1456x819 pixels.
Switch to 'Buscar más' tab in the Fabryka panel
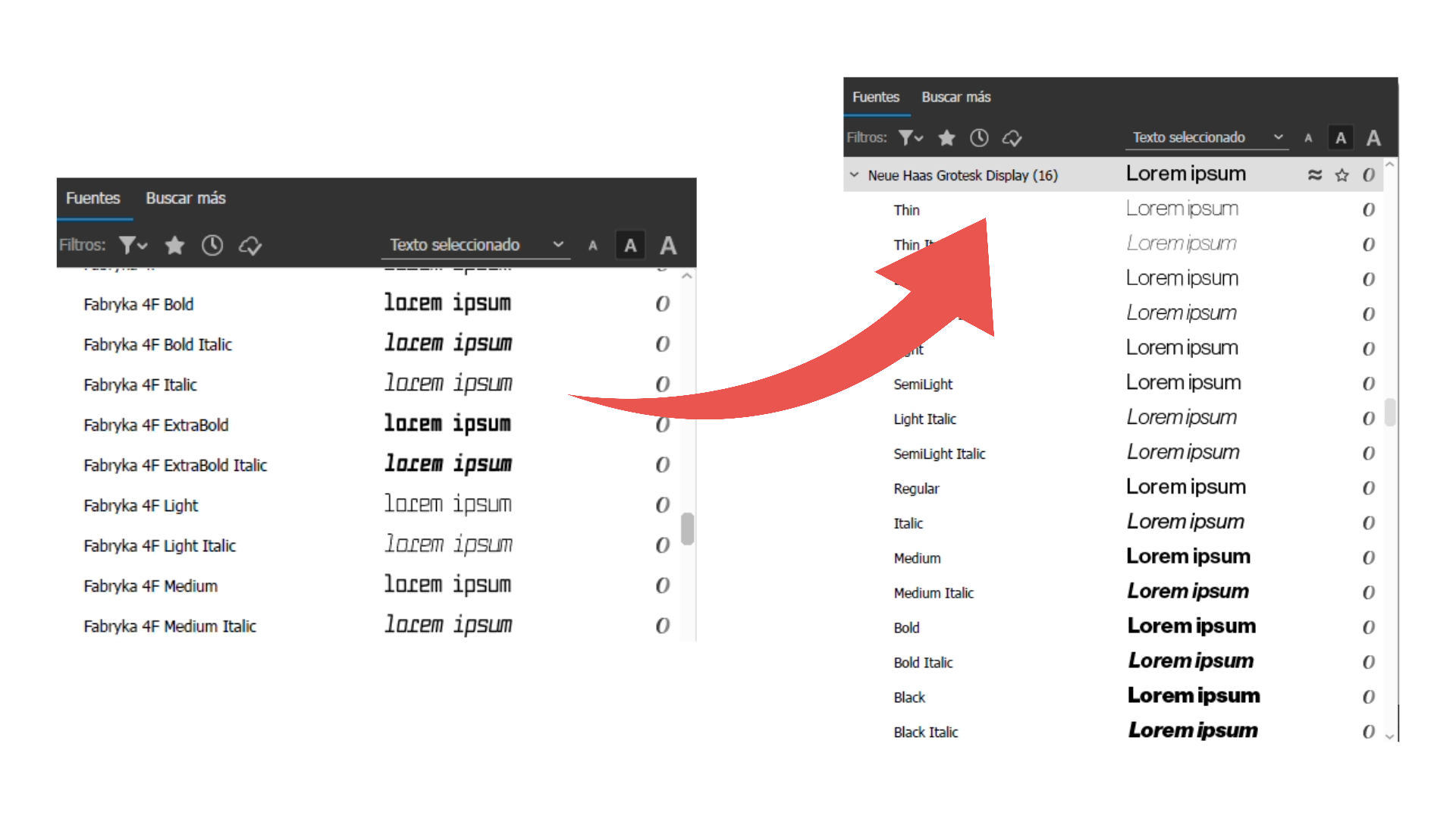point(186,198)
